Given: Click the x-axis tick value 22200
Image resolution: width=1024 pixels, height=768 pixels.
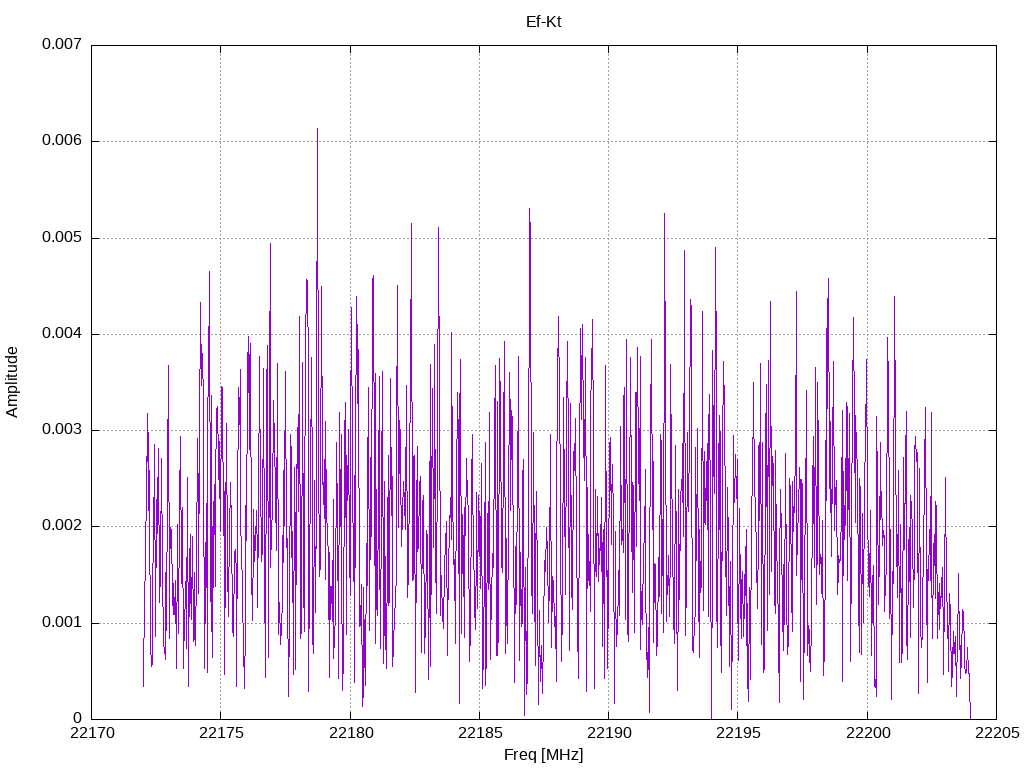Looking at the screenshot, I should [x=867, y=733].
